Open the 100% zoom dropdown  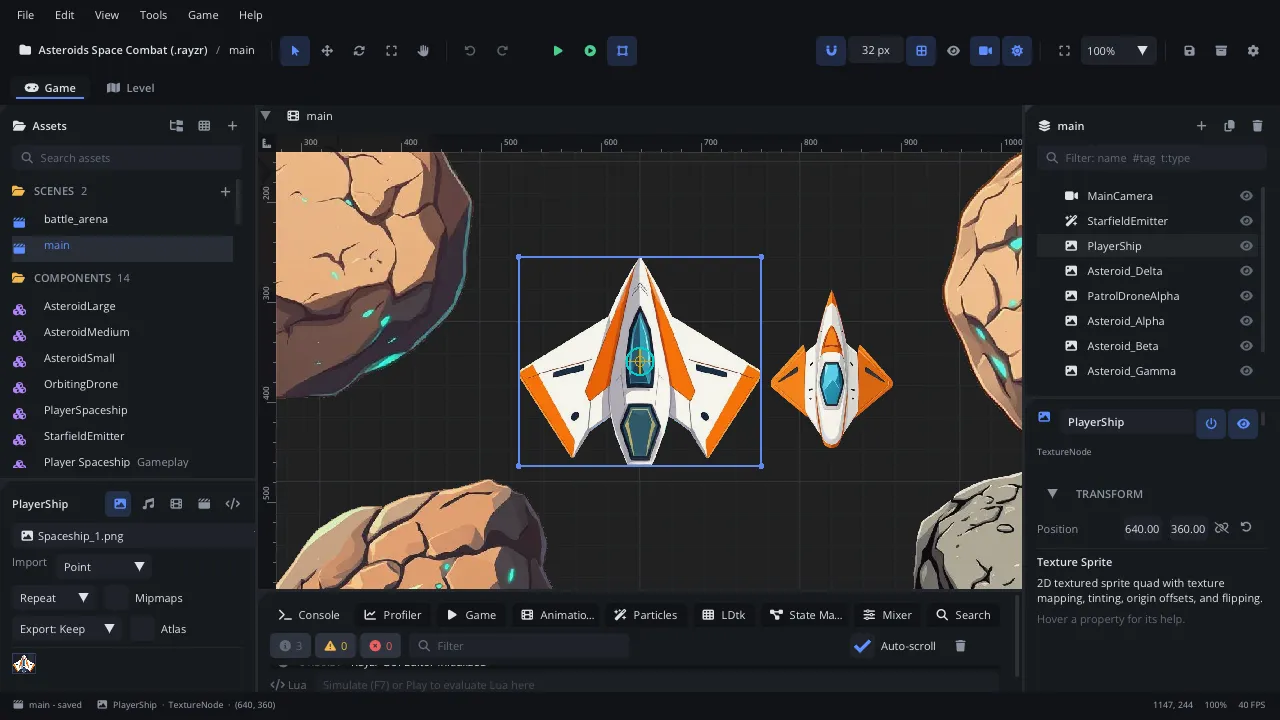(1119, 51)
